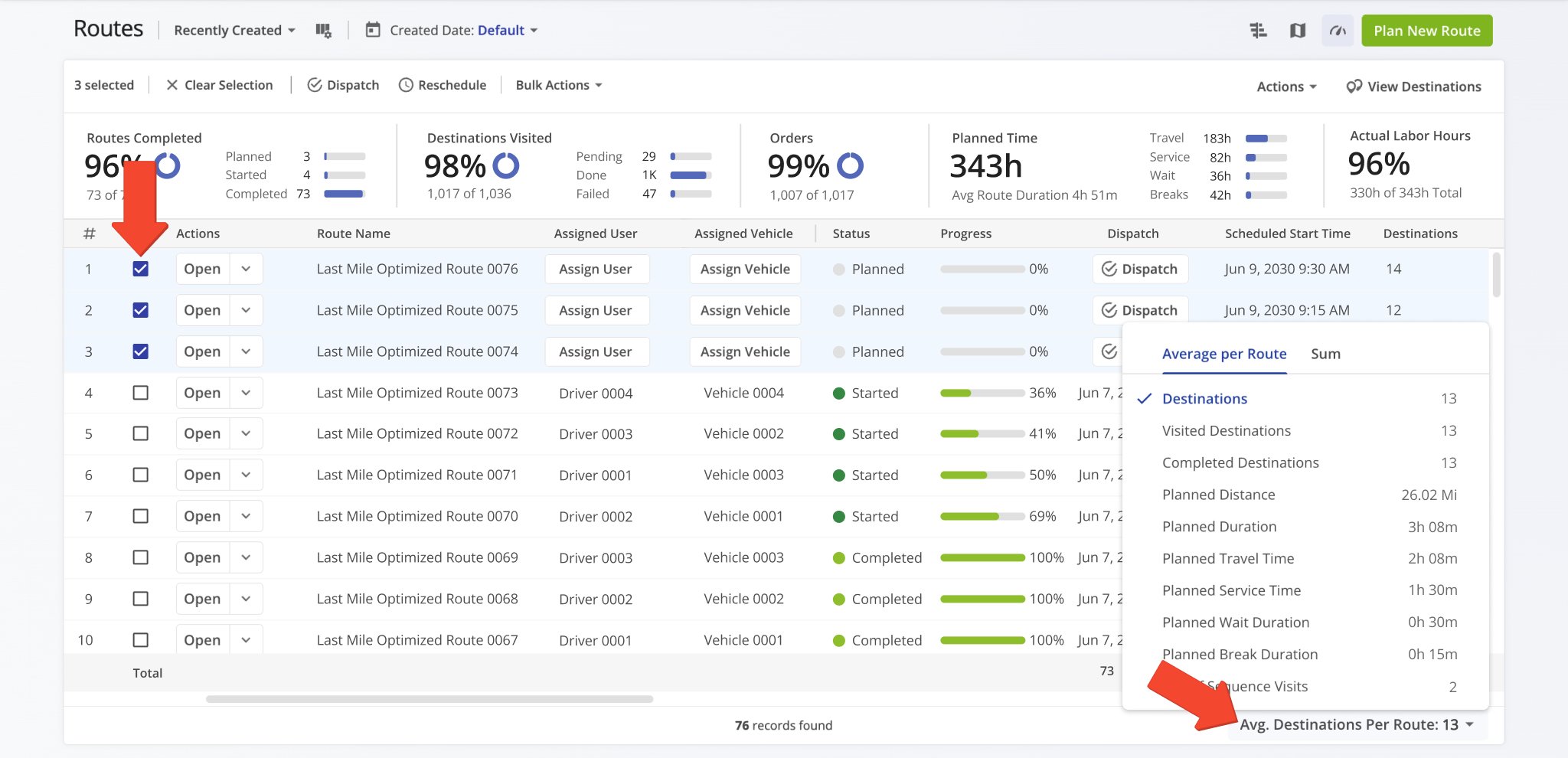Check the checkbox for Route 0073
Image resolution: width=1568 pixels, height=758 pixels.
(x=140, y=393)
